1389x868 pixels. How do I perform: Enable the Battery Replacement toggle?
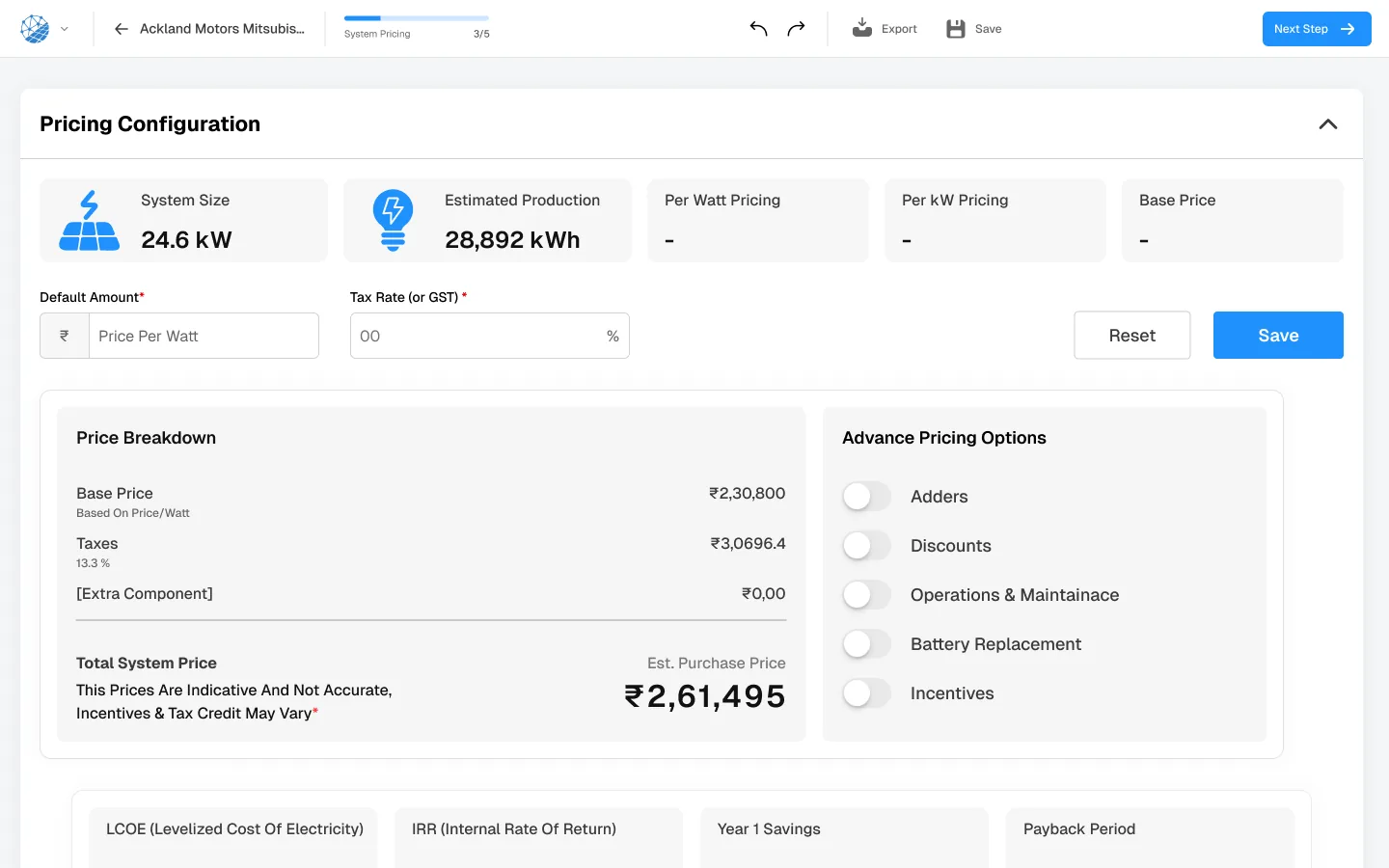coord(866,644)
